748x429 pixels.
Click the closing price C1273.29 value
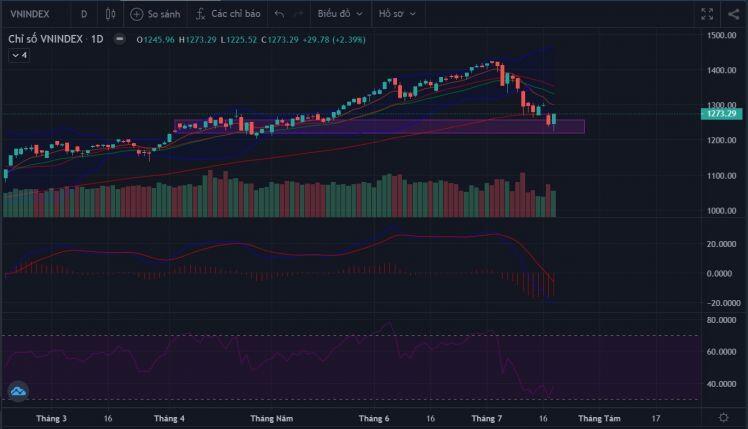click(280, 40)
